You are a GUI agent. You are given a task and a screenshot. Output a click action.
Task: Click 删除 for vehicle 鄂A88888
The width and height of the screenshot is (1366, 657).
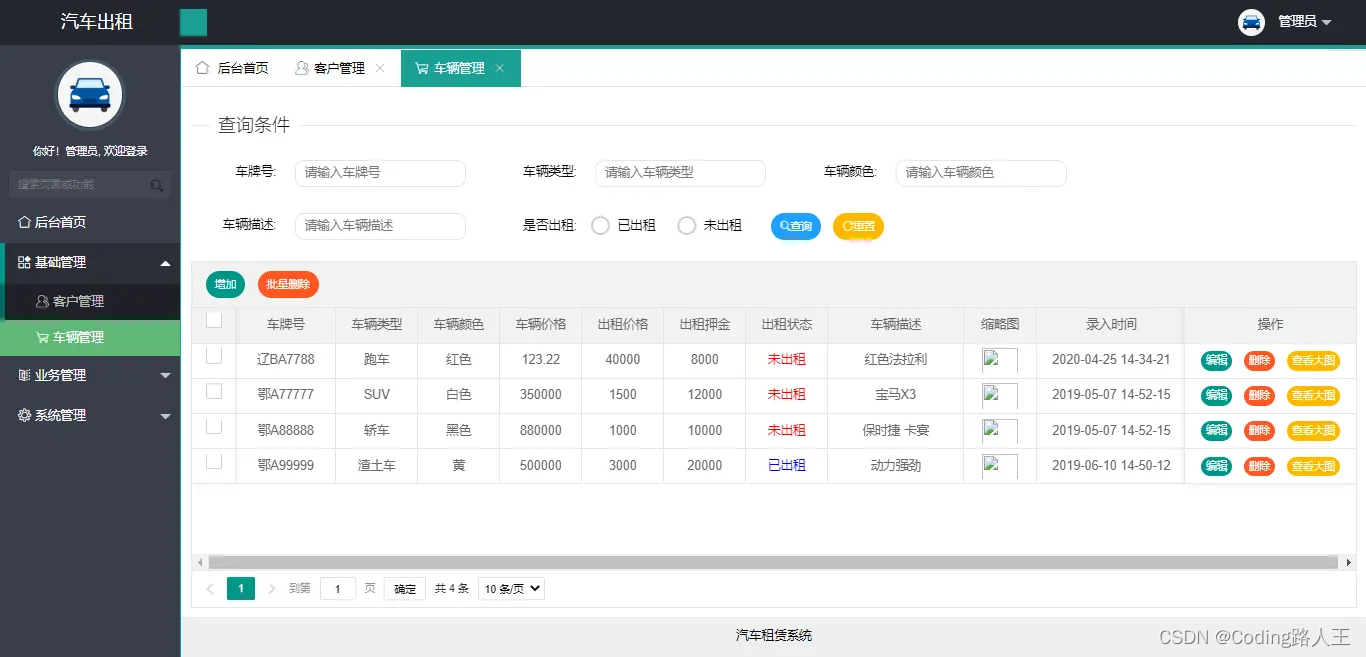(1259, 430)
